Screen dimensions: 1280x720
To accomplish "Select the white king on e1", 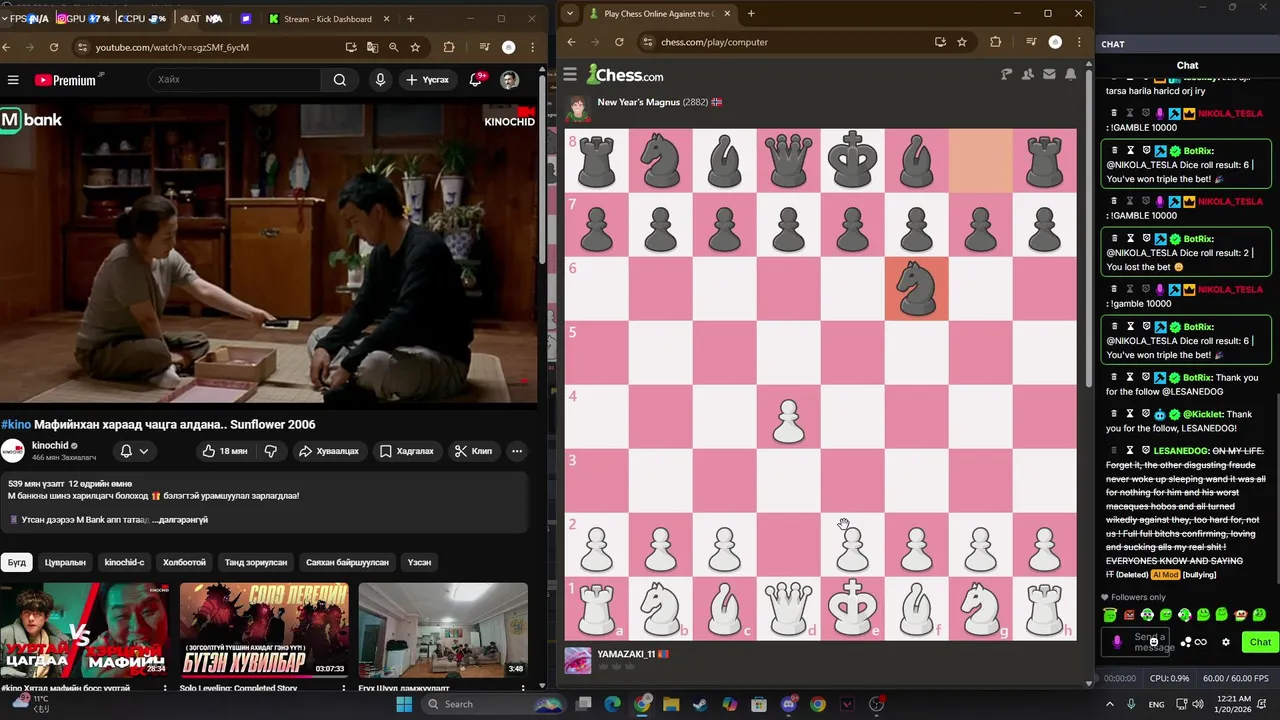I will tap(853, 608).
